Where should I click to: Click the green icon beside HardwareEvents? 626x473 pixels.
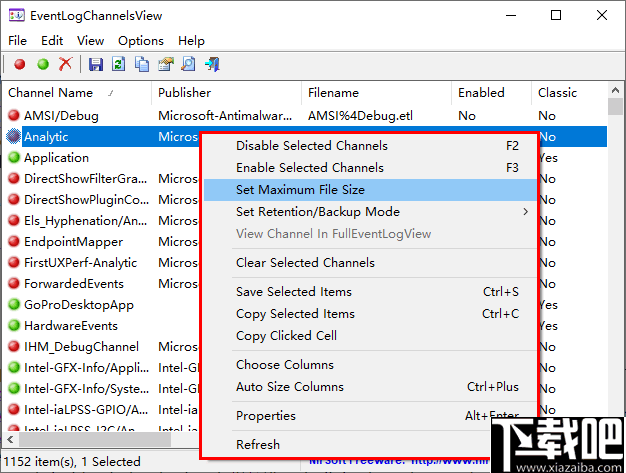tap(14, 325)
